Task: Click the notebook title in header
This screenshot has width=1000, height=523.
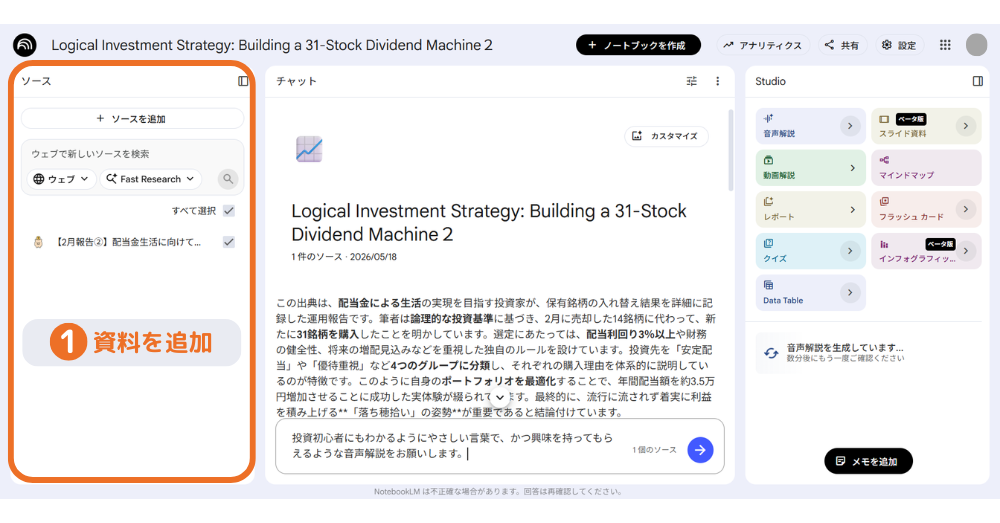Action: [272, 45]
